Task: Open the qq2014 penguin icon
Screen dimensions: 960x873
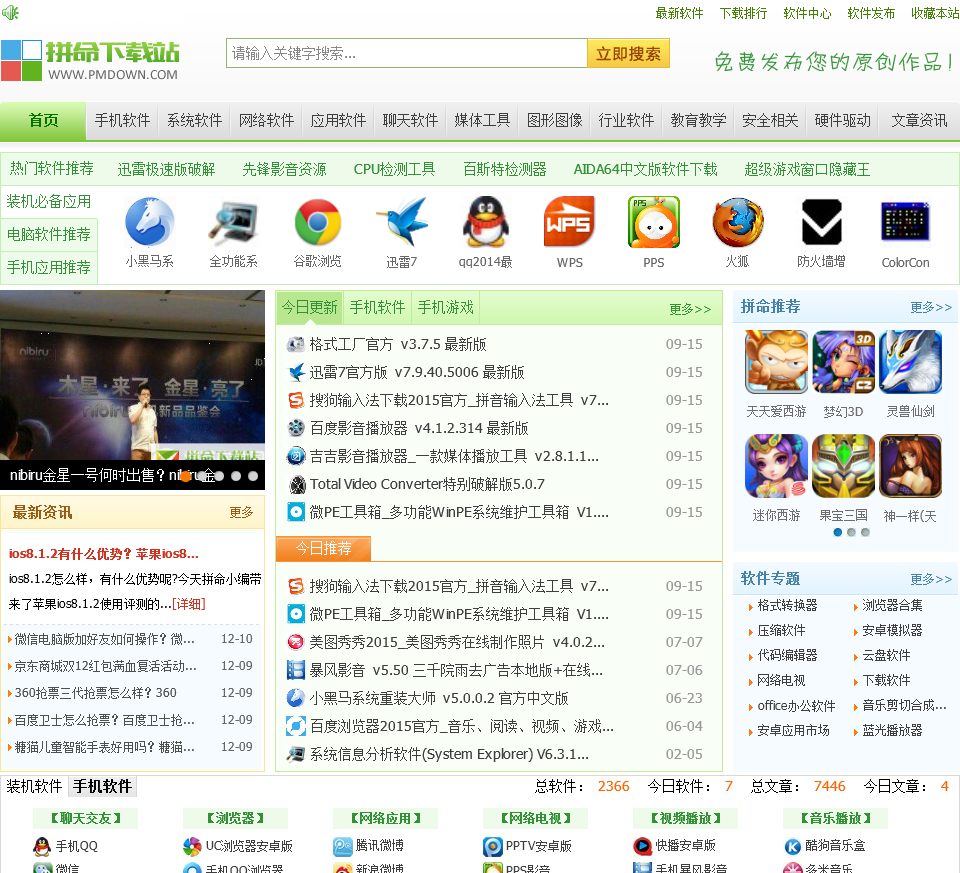Action: pos(486,222)
